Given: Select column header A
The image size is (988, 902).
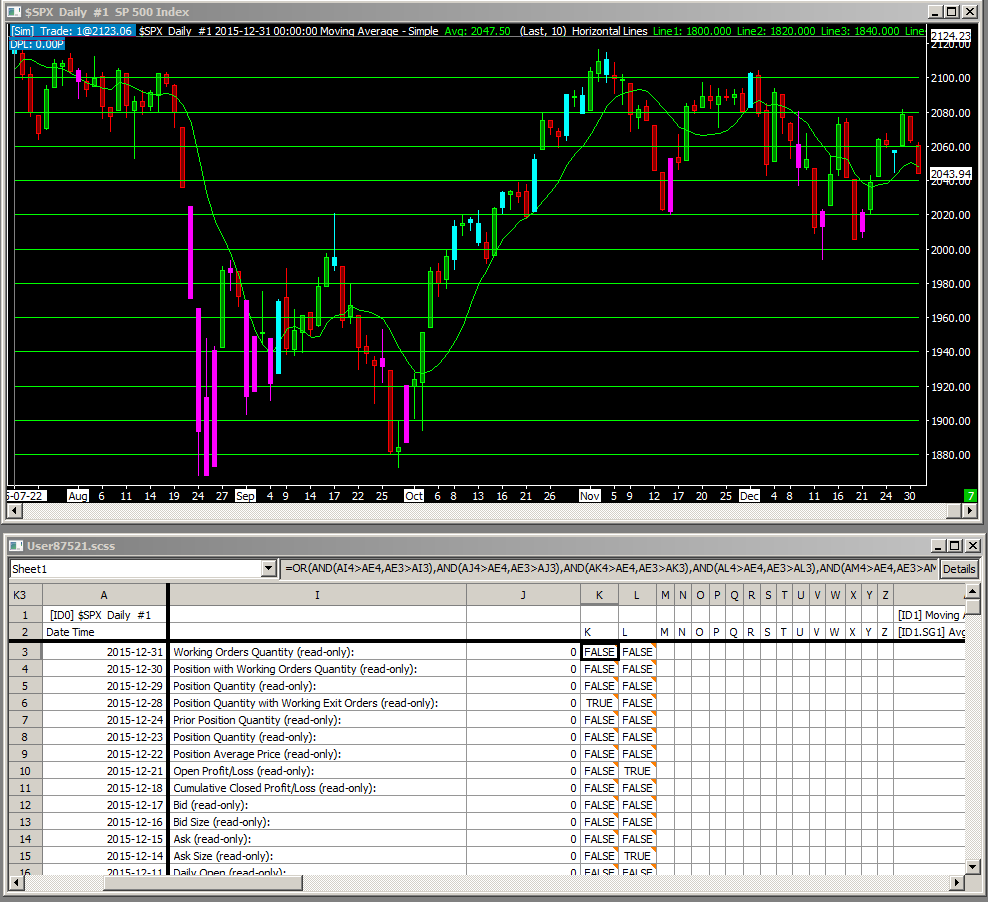Looking at the screenshot, I should pos(104,595).
